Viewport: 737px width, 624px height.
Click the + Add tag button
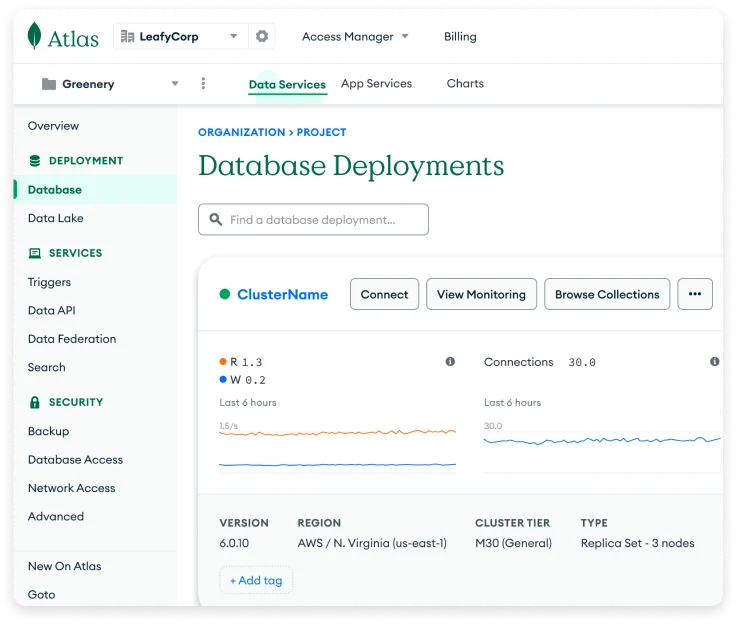pos(256,580)
